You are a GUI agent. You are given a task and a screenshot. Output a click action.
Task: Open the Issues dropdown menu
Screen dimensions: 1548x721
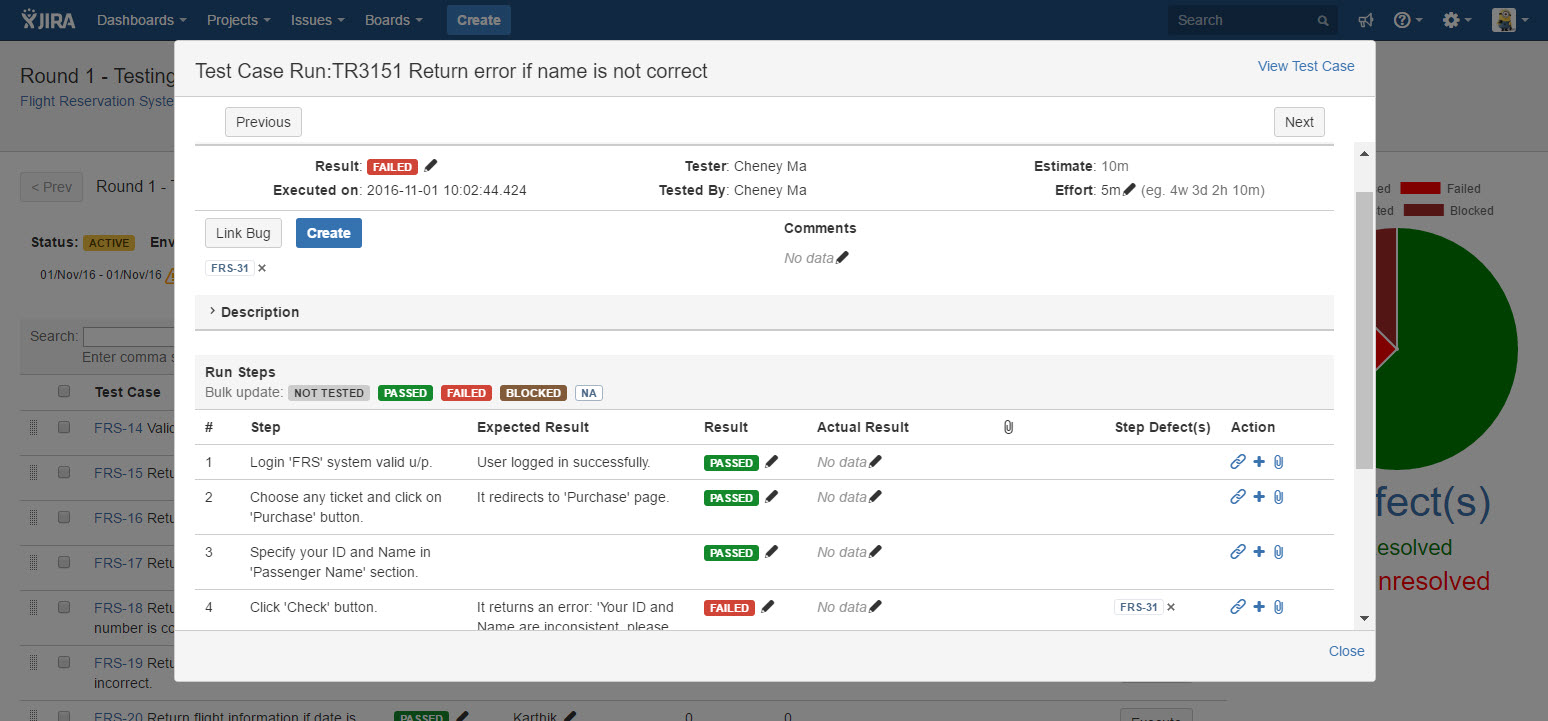(317, 20)
